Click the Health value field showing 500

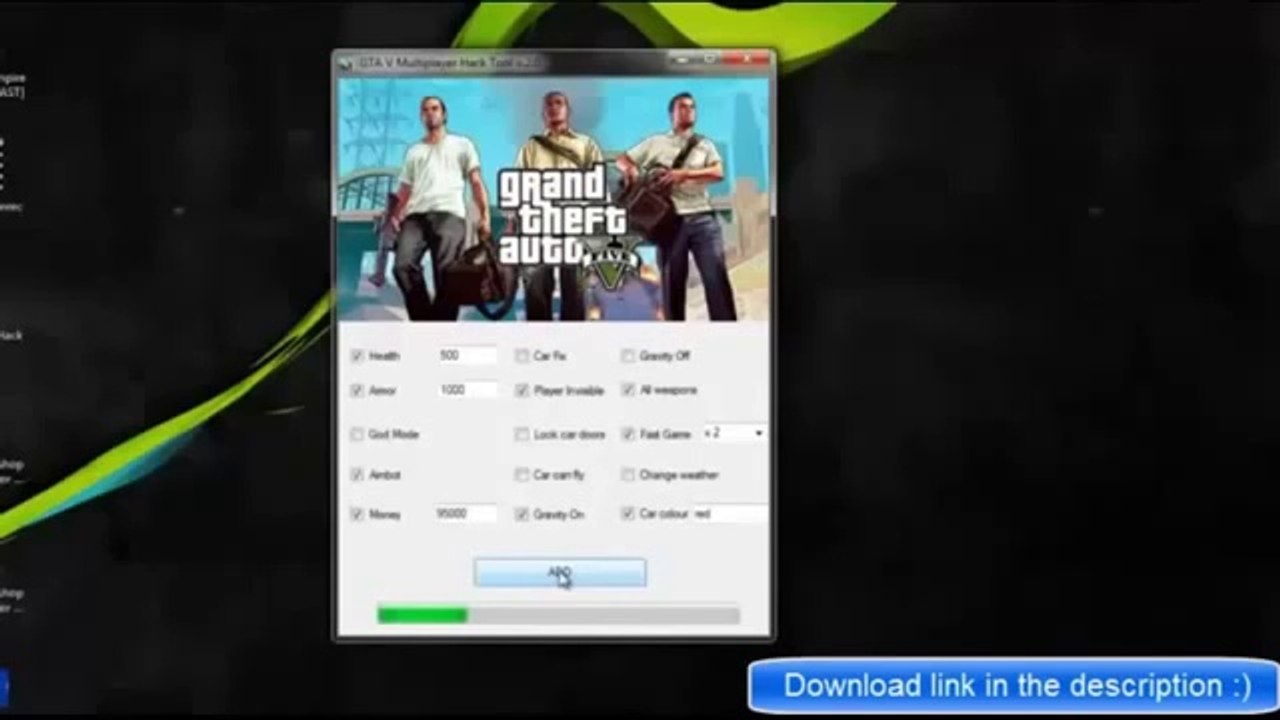(466, 355)
